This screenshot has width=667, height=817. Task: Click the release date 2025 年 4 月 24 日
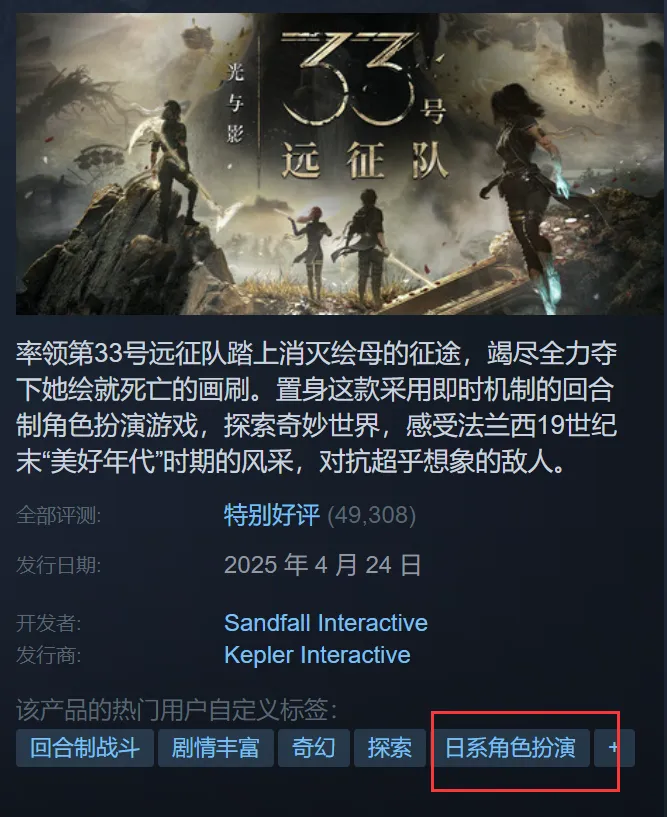(x=323, y=565)
